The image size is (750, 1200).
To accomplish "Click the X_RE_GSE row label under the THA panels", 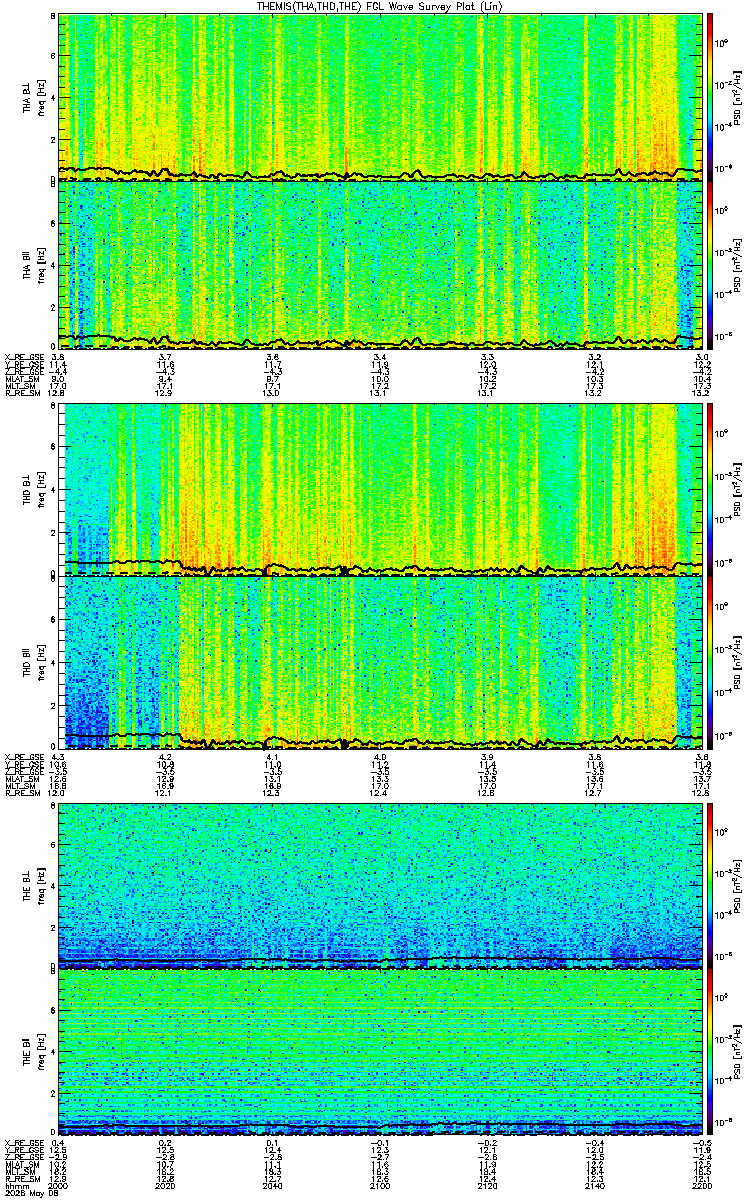I will point(23,357).
